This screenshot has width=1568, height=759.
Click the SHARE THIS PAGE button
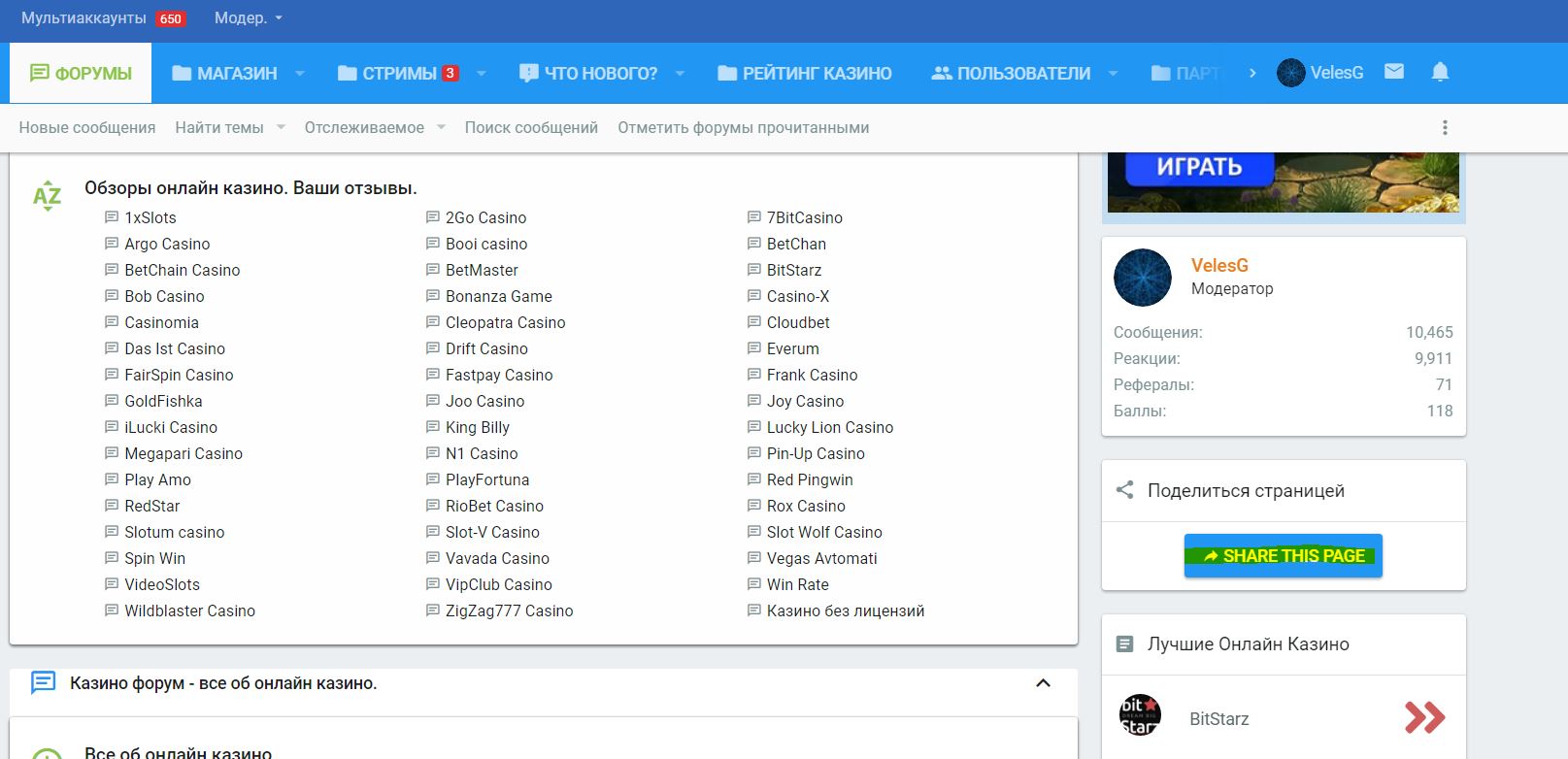(1284, 556)
